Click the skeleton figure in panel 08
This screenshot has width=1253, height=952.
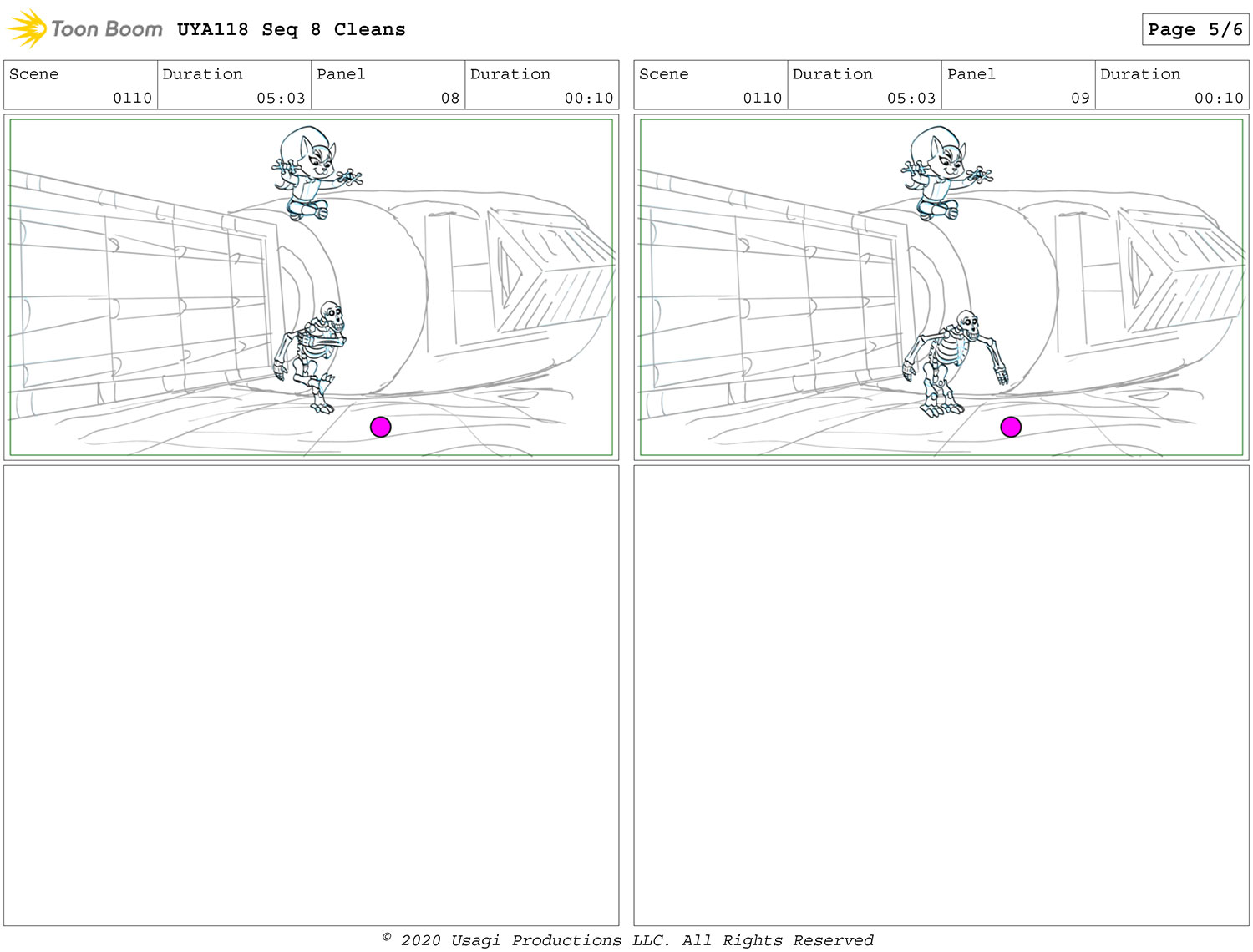pyautogui.click(x=310, y=357)
